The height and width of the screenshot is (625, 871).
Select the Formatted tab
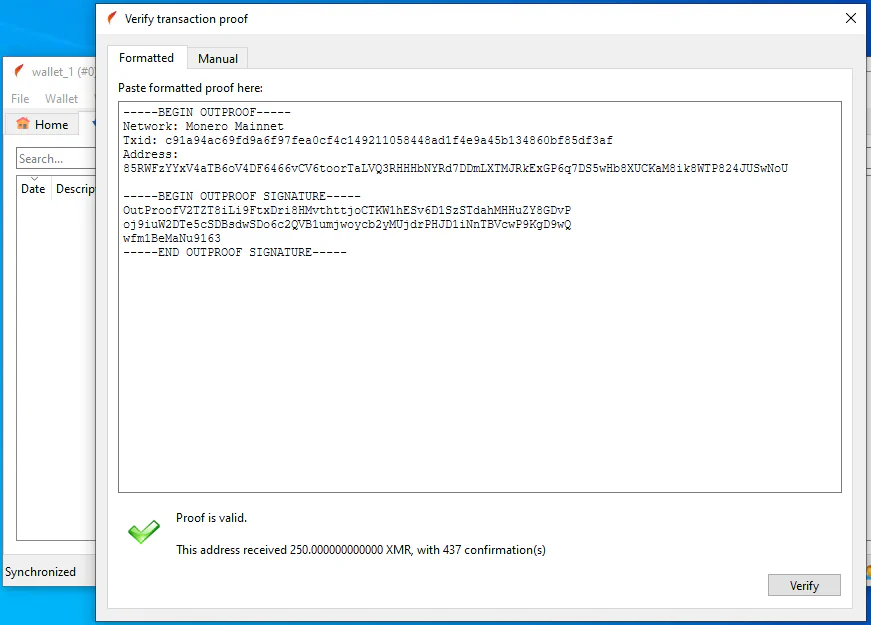[146, 58]
